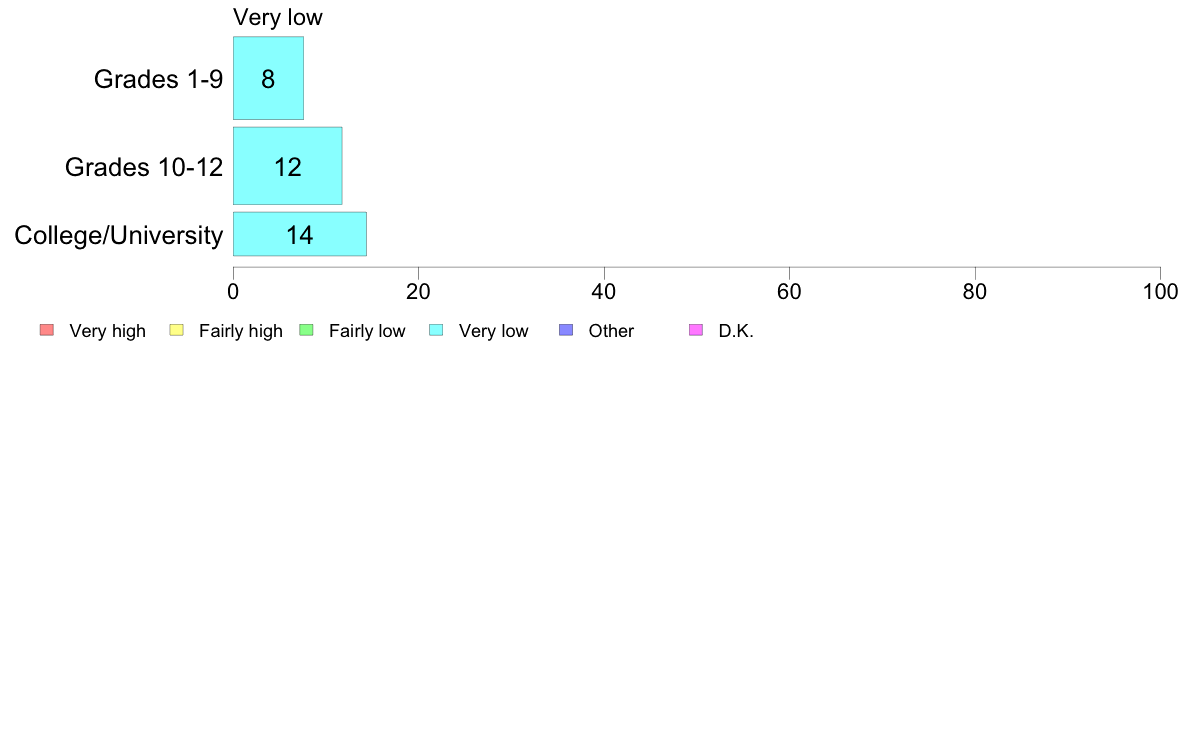Viewport: 1188px width, 736px height.
Task: Click the Grades 1-9 axis label
Action: click(158, 79)
